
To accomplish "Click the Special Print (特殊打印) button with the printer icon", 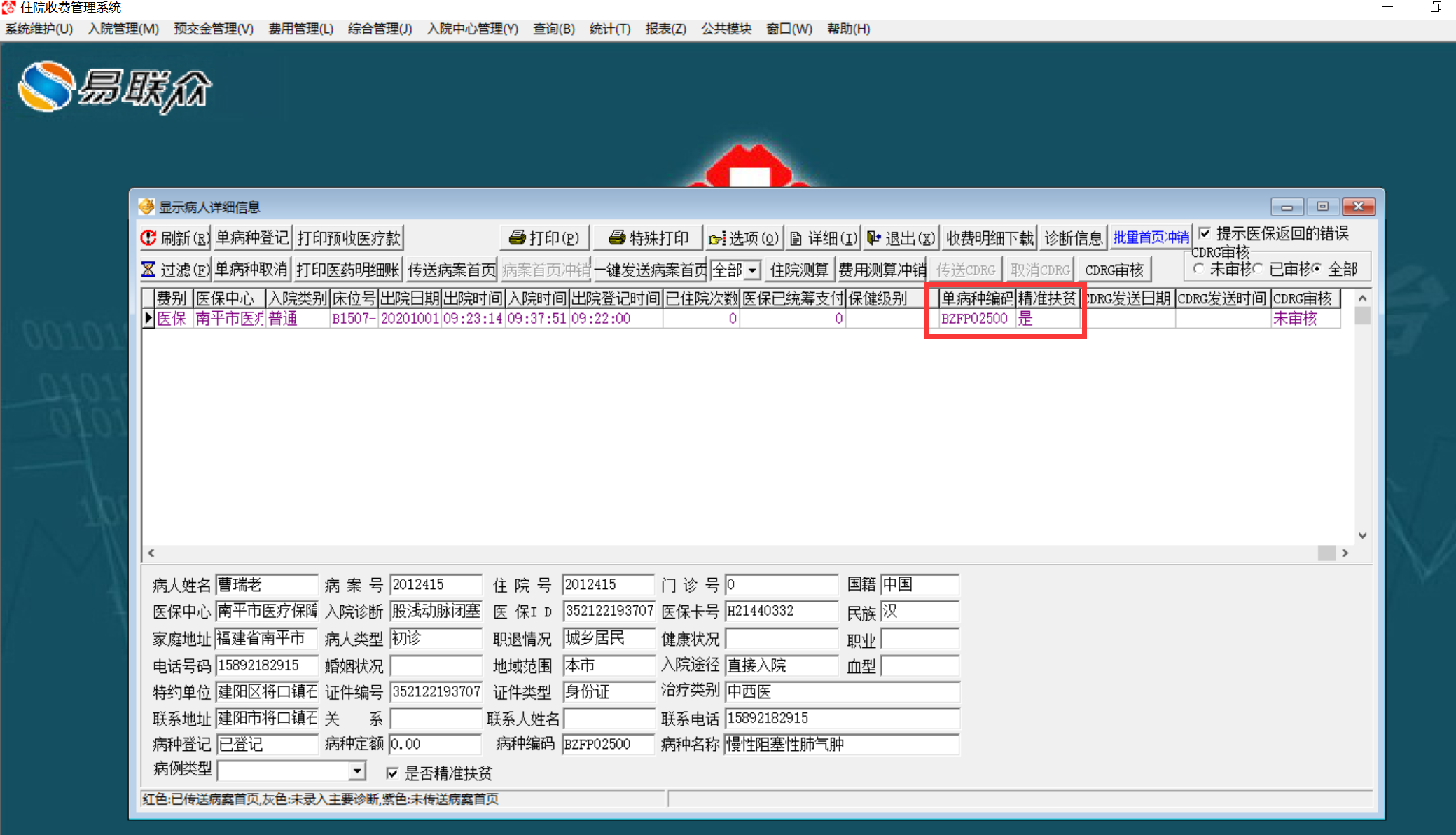I will click(648, 238).
